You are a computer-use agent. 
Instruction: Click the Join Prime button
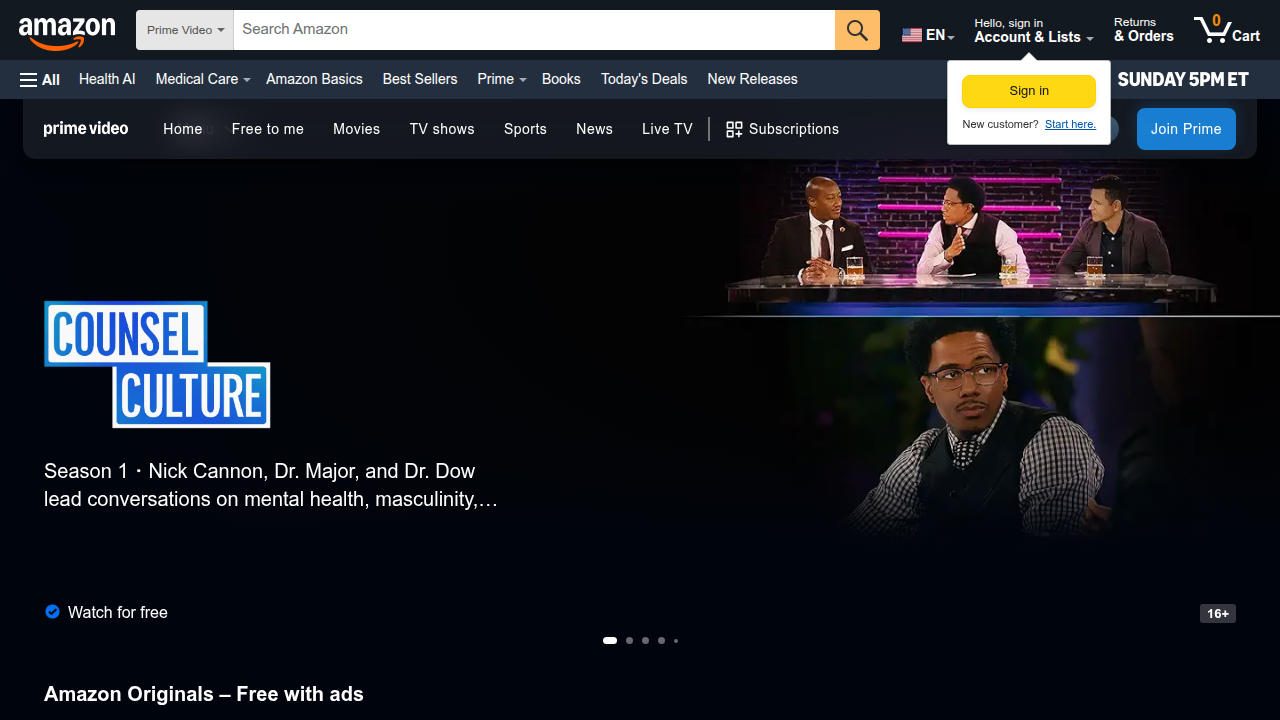tap(1186, 129)
